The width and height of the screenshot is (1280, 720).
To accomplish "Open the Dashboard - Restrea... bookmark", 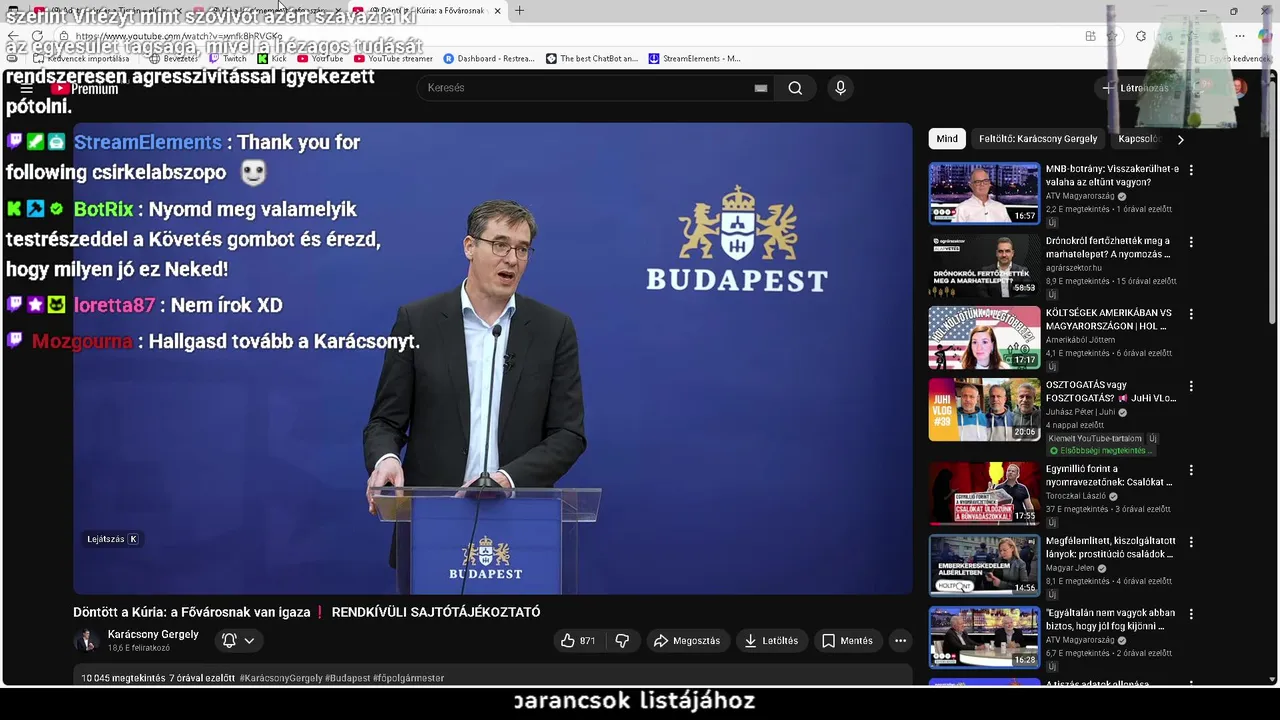I will (489, 59).
